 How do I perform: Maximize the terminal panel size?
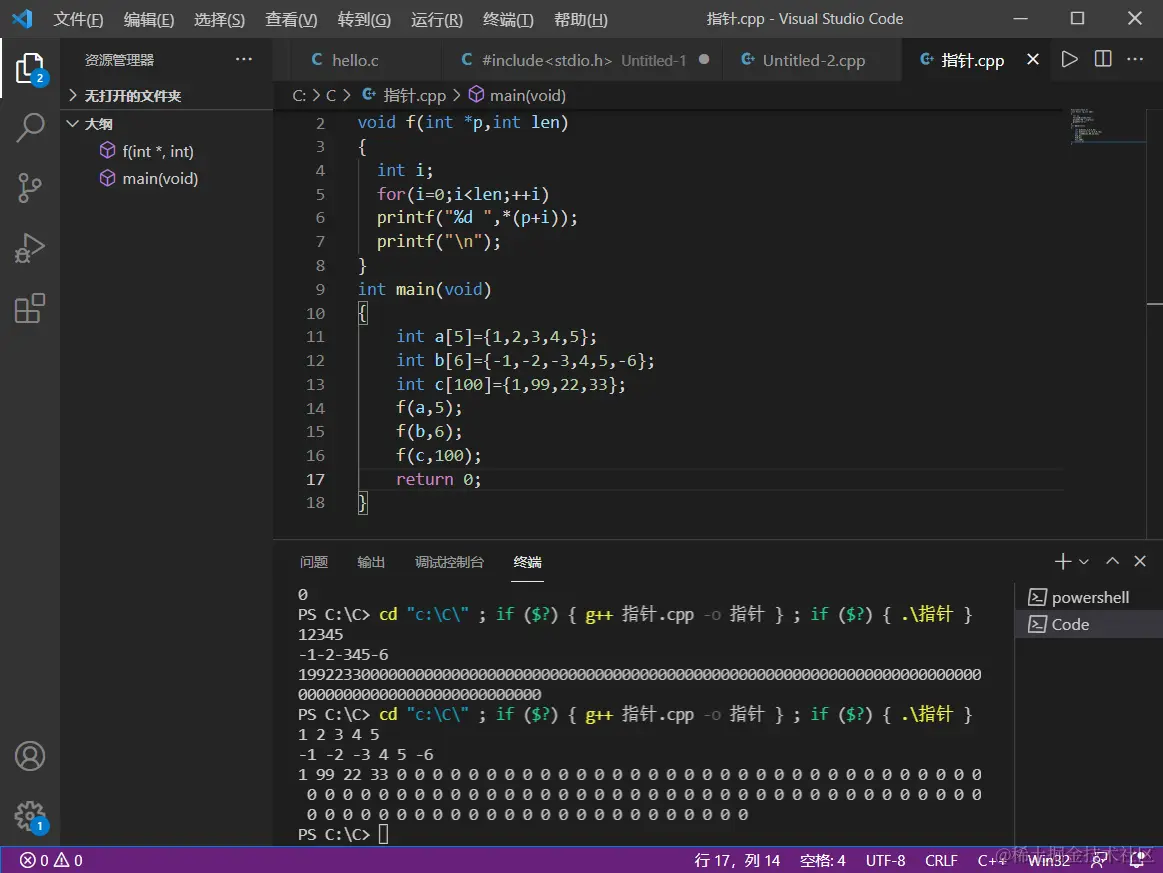tap(1112, 562)
